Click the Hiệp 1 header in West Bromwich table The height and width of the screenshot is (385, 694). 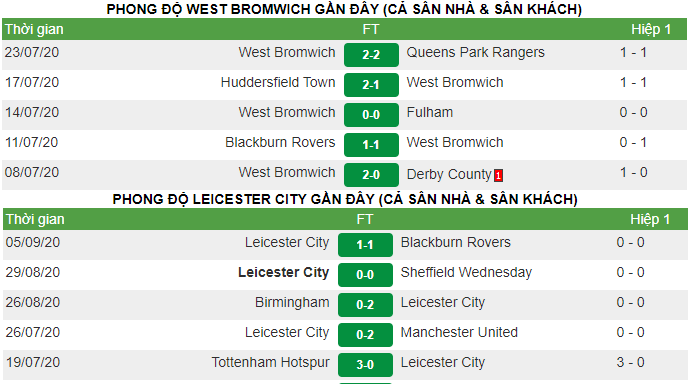coord(651,30)
